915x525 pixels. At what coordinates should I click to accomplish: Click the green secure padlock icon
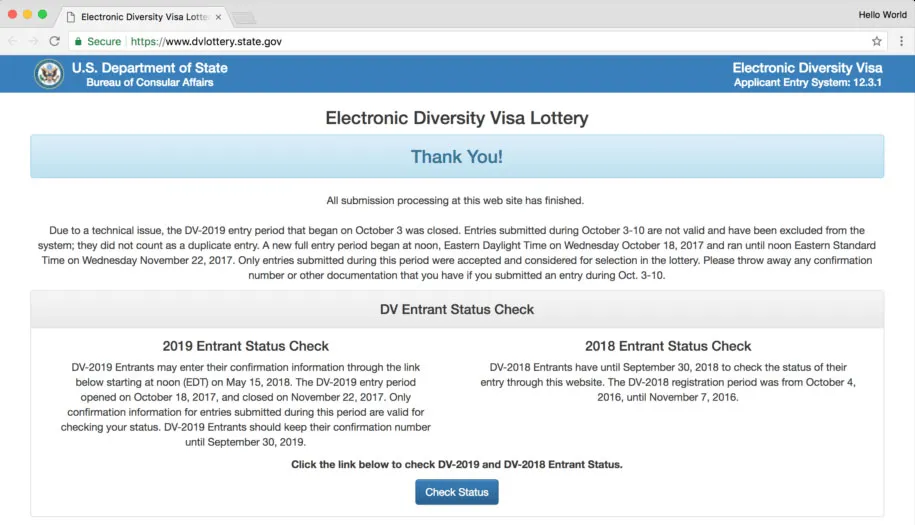(x=78, y=41)
